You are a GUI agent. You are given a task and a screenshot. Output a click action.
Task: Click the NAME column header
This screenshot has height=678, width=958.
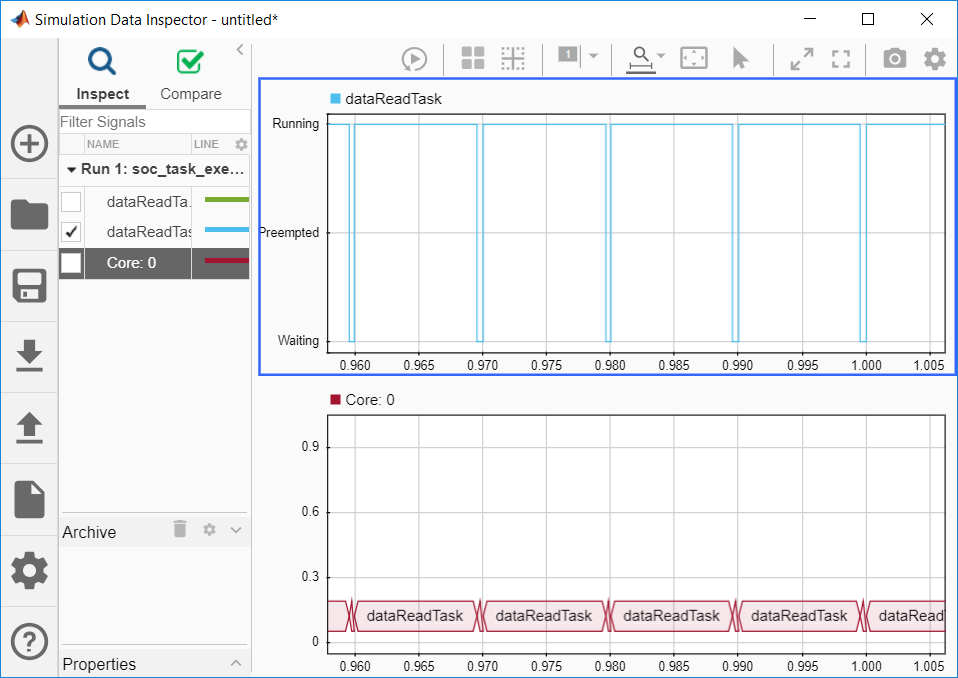tap(137, 144)
